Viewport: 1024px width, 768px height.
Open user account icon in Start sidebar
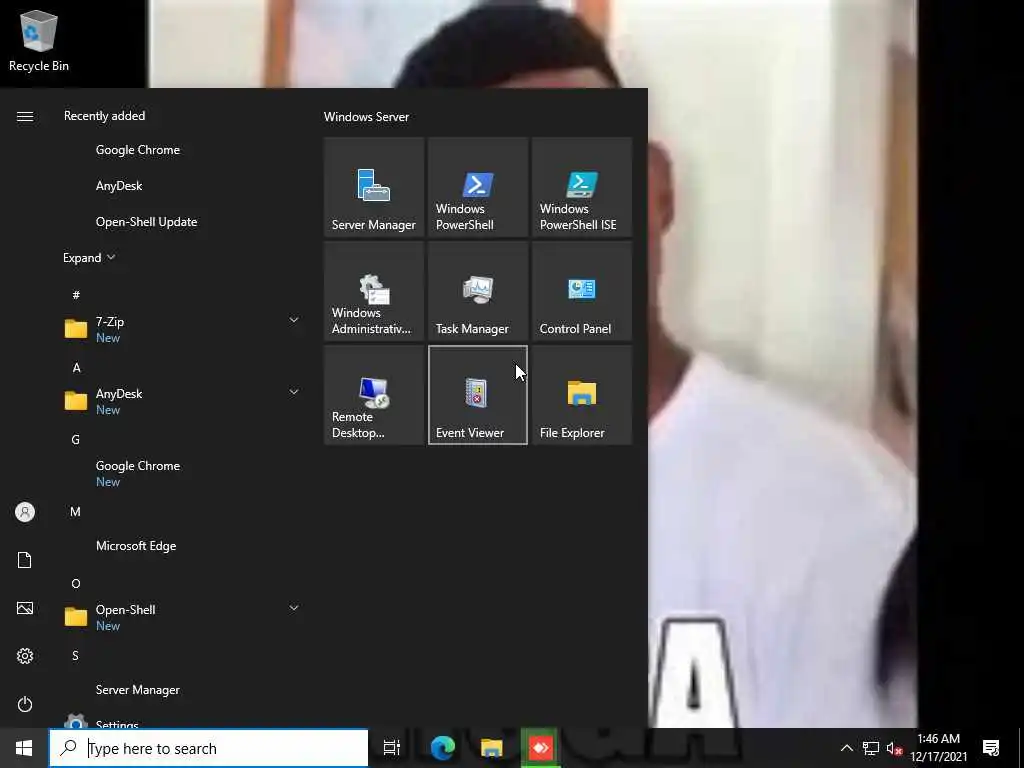click(25, 512)
